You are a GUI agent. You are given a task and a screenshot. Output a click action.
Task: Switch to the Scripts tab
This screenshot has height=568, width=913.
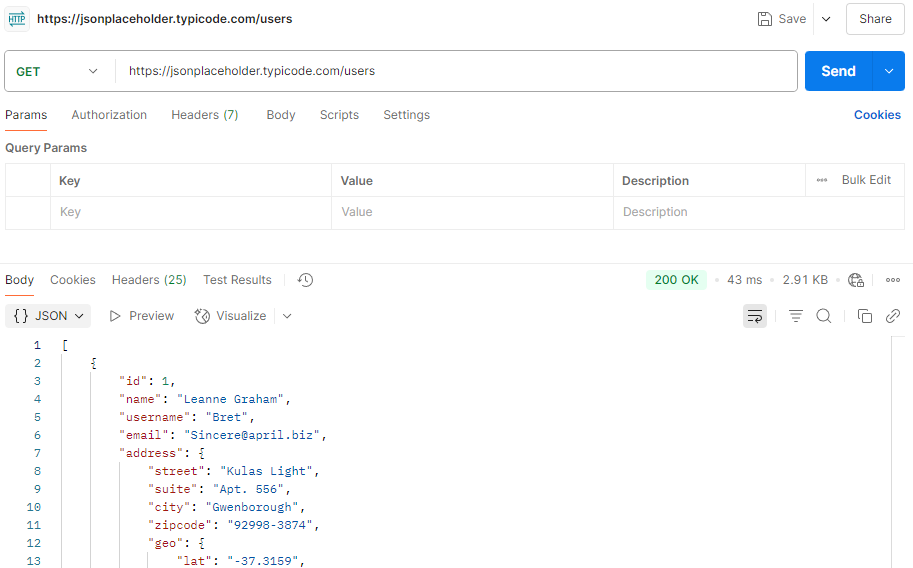click(x=339, y=115)
